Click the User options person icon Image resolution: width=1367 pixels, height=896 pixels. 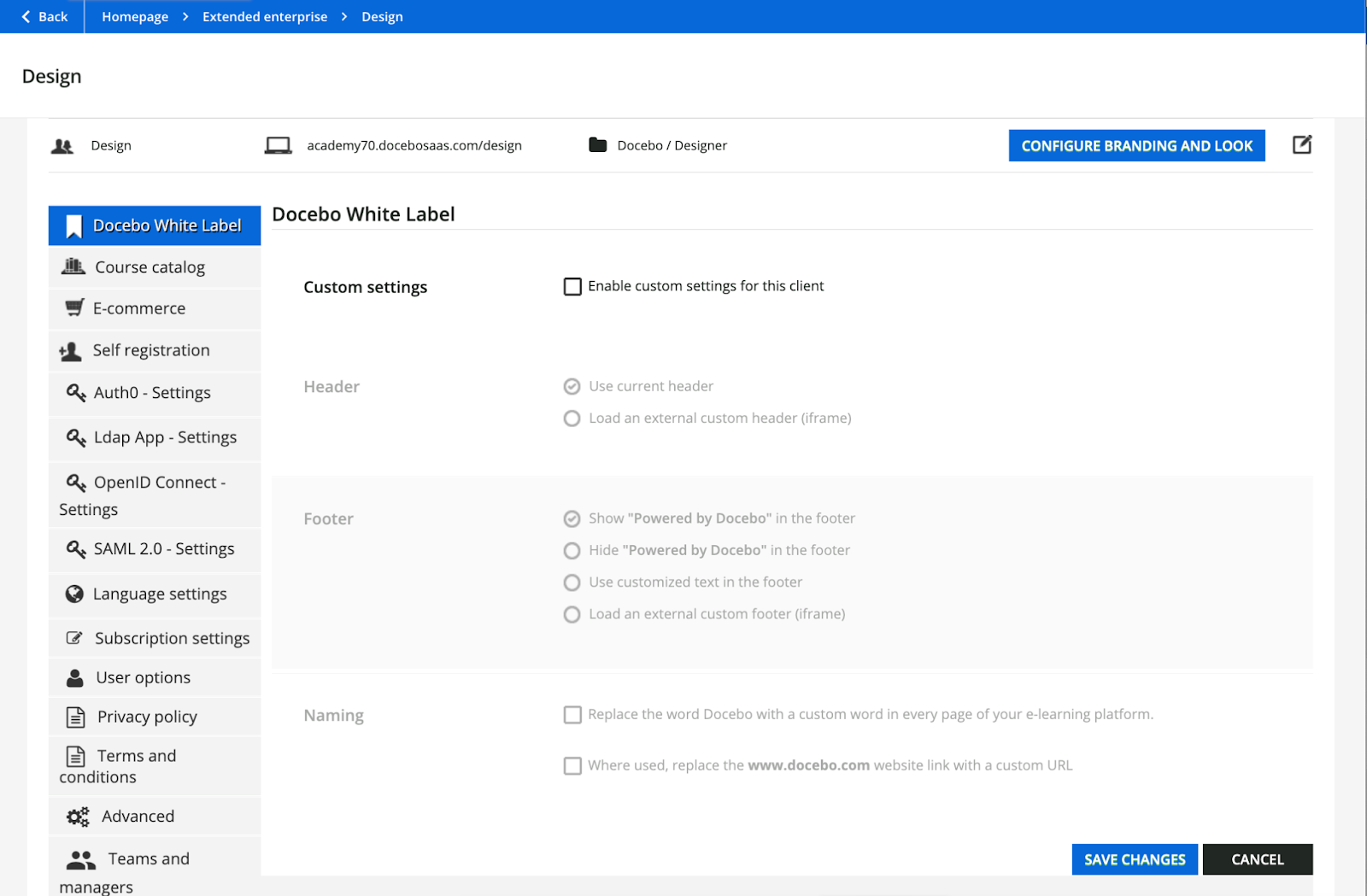[75, 678]
